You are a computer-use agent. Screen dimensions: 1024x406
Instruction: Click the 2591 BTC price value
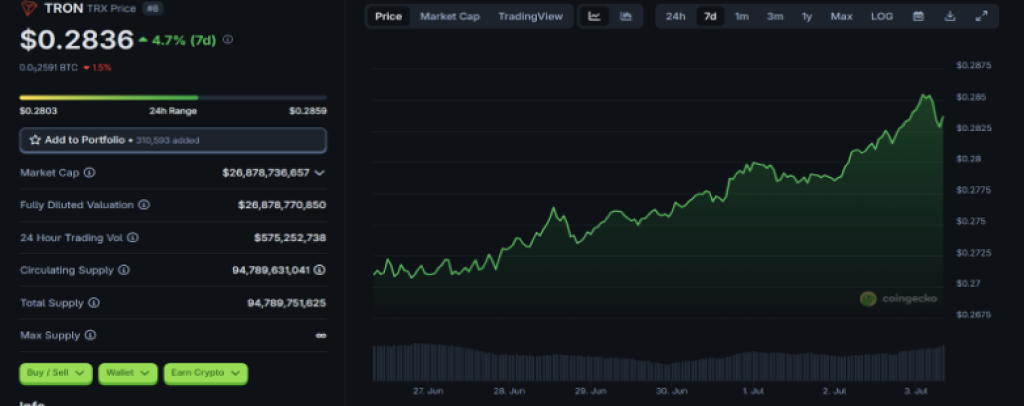pos(49,67)
